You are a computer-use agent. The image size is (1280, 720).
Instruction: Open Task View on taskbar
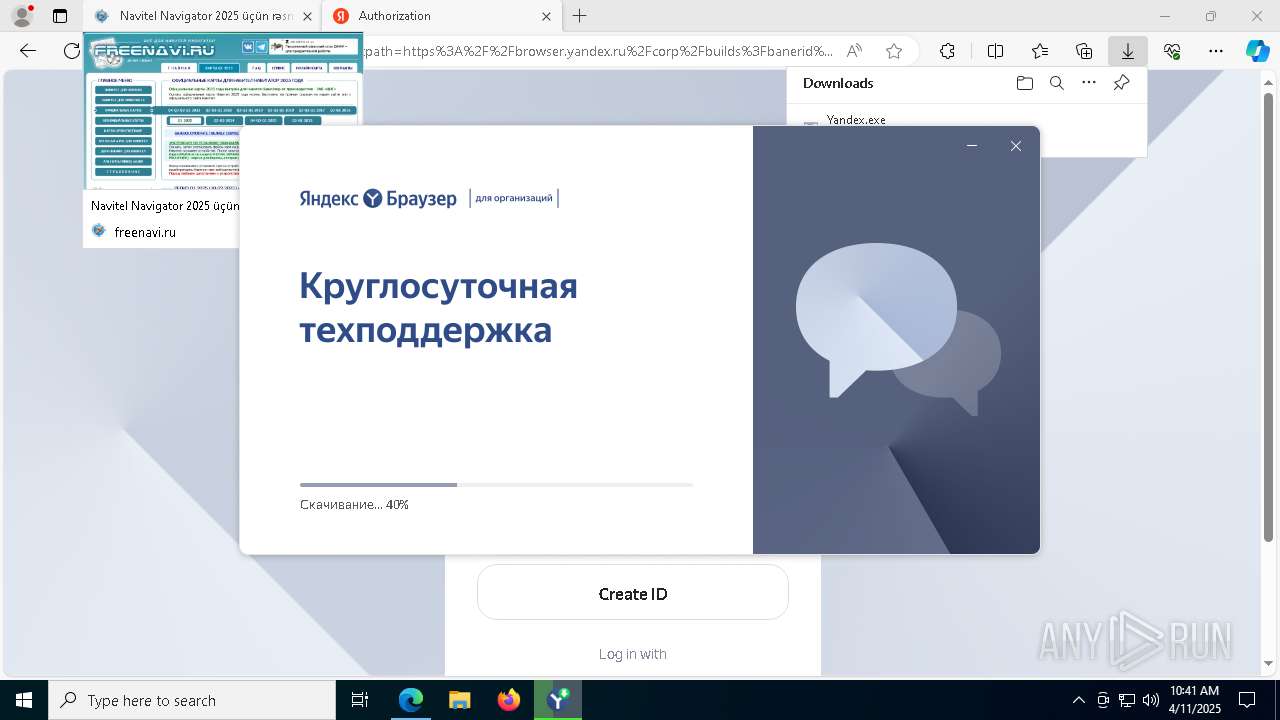360,700
